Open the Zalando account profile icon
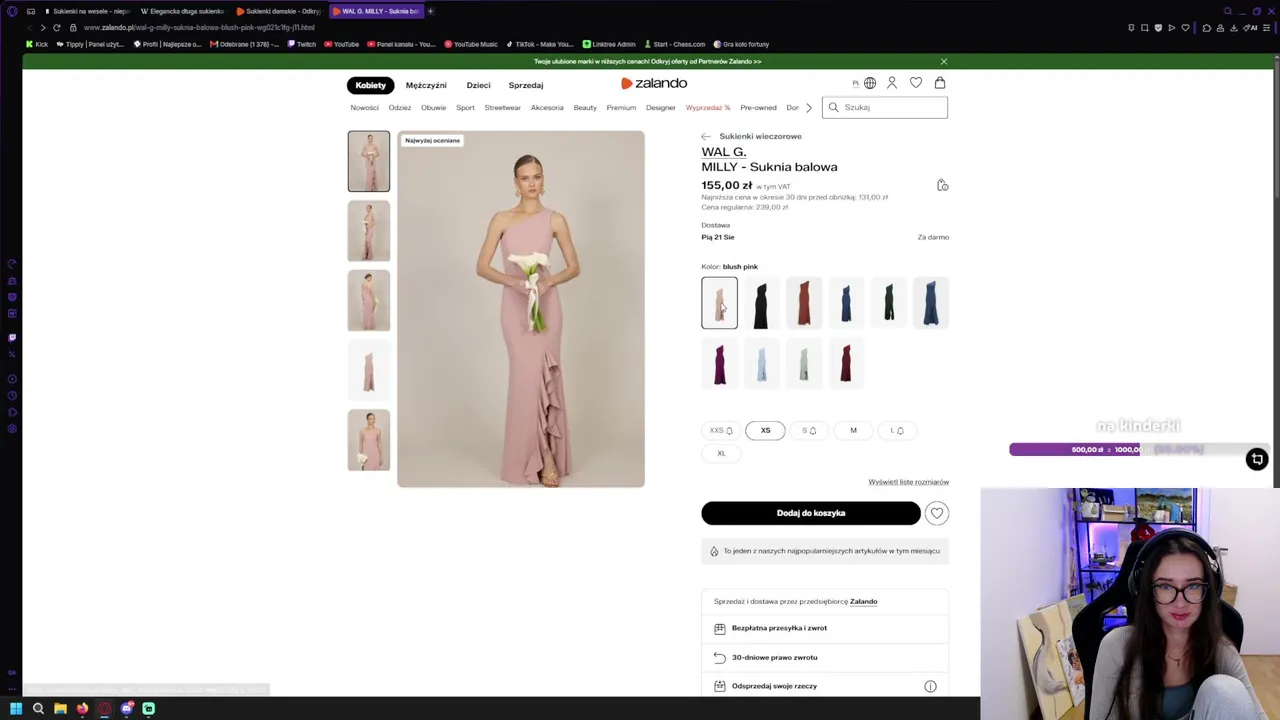Screen dimensions: 1280x720 (x=892, y=83)
